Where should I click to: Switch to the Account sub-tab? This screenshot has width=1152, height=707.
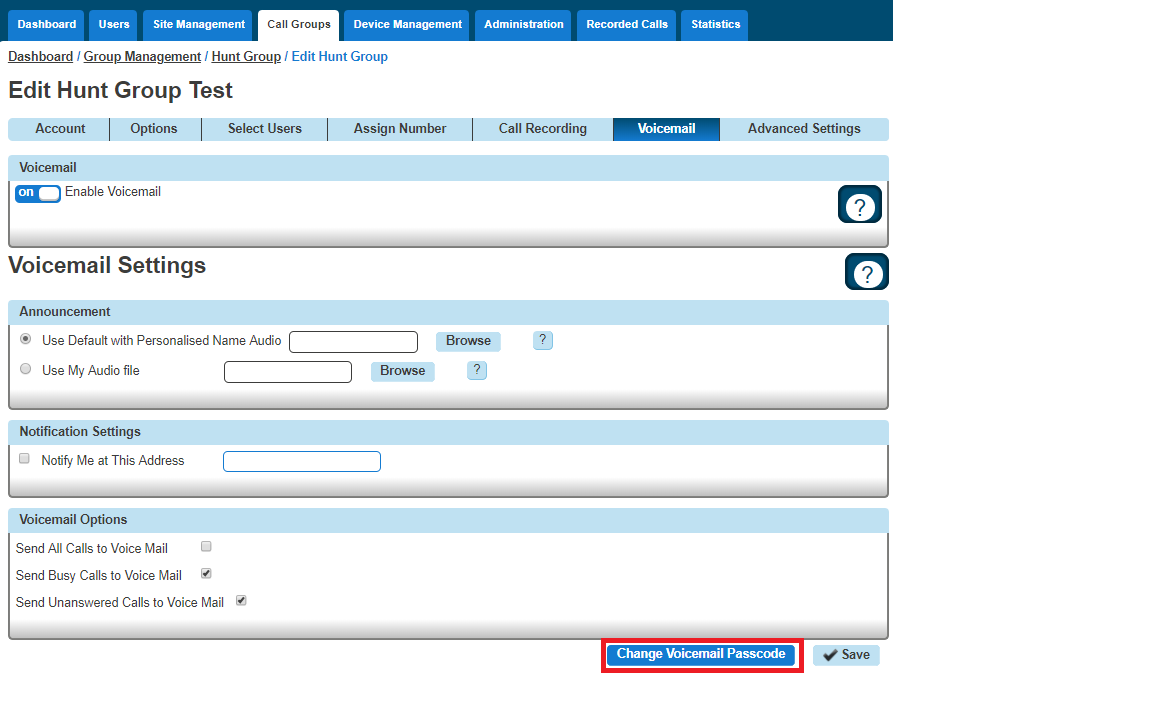(x=60, y=129)
